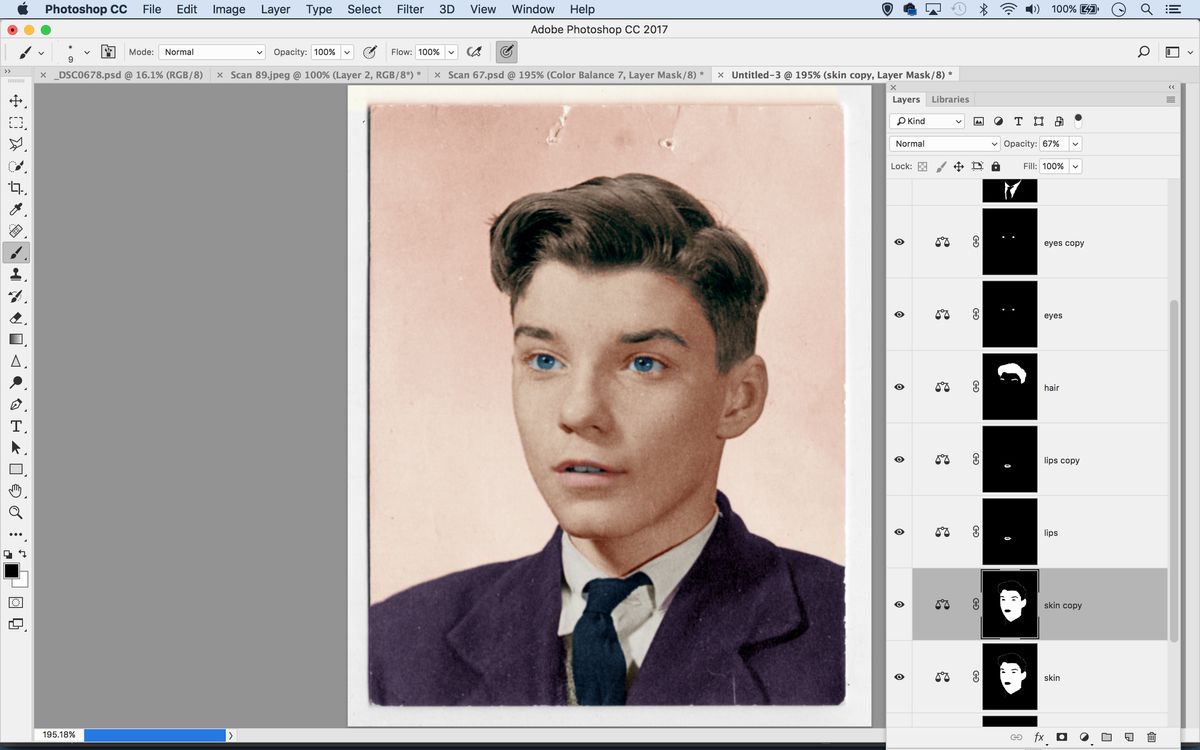The height and width of the screenshot is (750, 1200).
Task: Hide the lips copy layer
Action: pos(899,460)
